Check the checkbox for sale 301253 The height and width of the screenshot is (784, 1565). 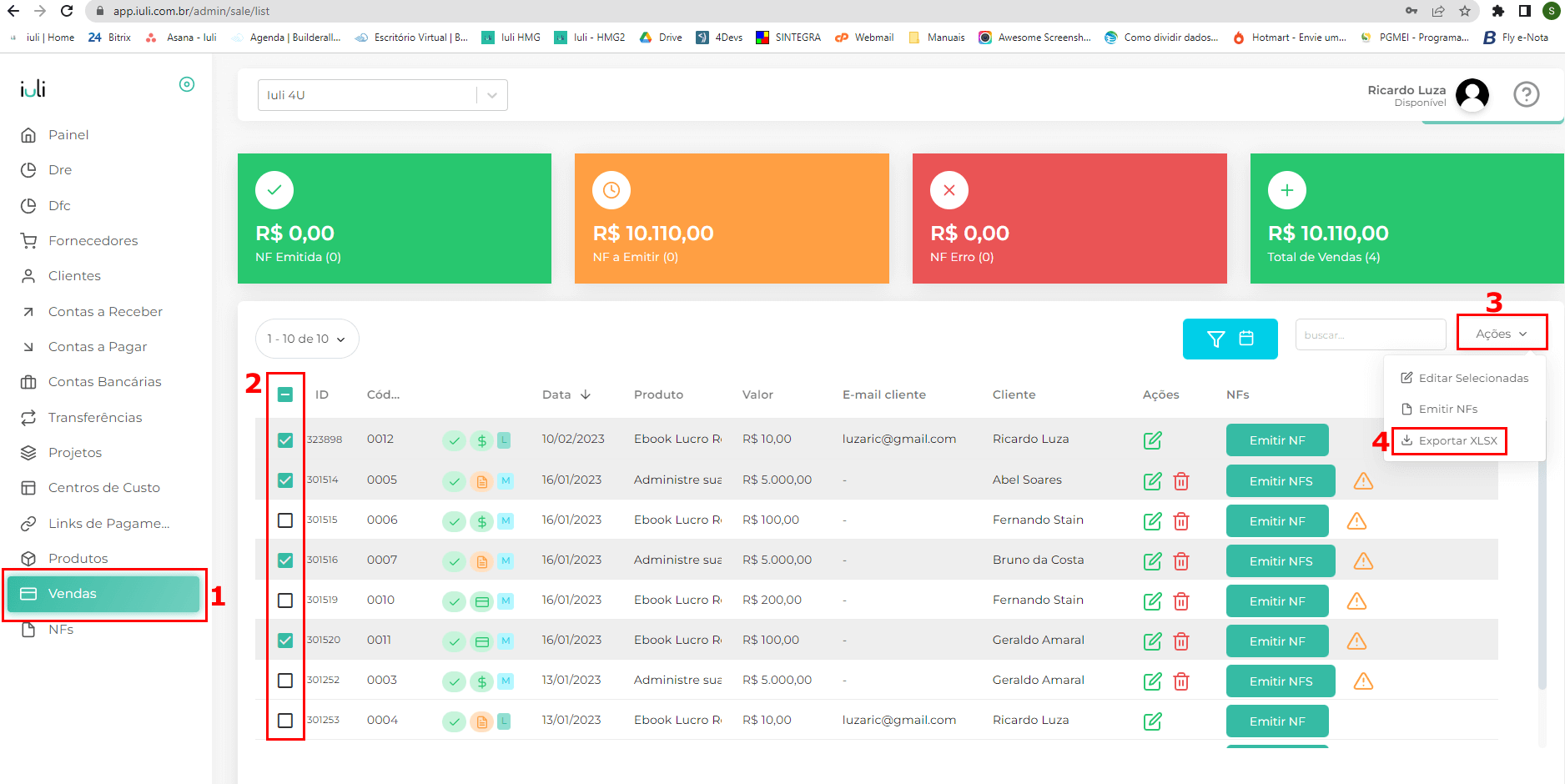pyautogui.click(x=285, y=721)
